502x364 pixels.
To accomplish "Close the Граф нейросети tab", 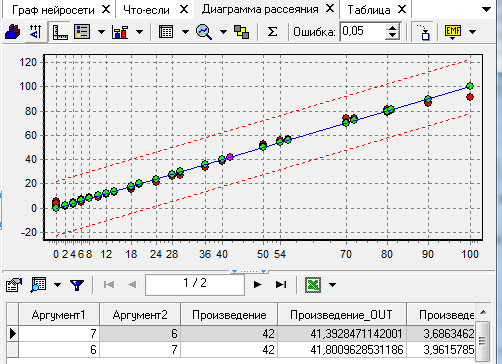I will (x=106, y=9).
